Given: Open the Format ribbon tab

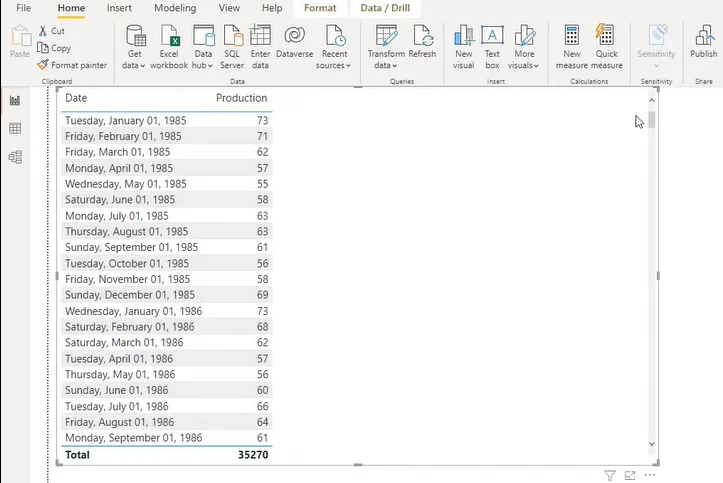Looking at the screenshot, I should click(x=320, y=8).
